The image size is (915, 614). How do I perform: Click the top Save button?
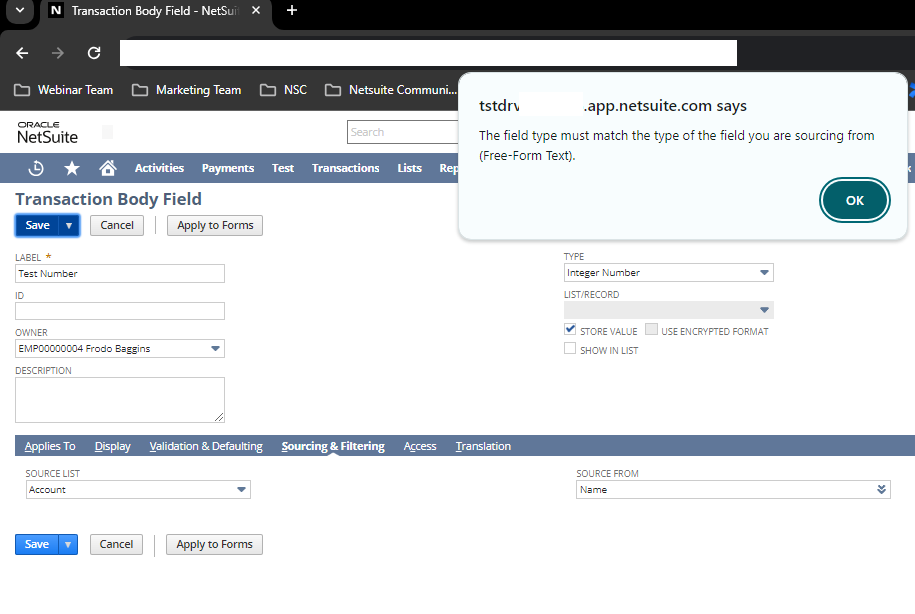tap(37, 225)
